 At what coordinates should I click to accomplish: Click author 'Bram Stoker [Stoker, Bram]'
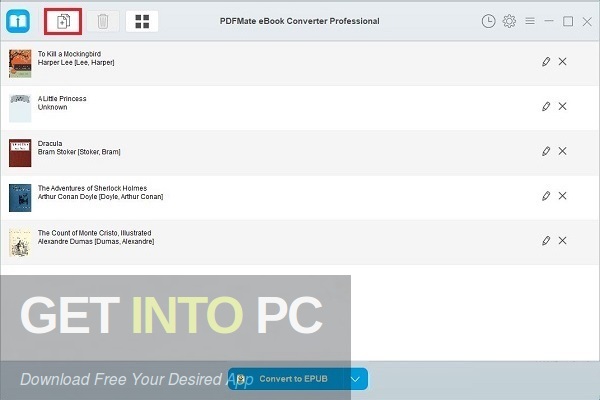(79, 152)
